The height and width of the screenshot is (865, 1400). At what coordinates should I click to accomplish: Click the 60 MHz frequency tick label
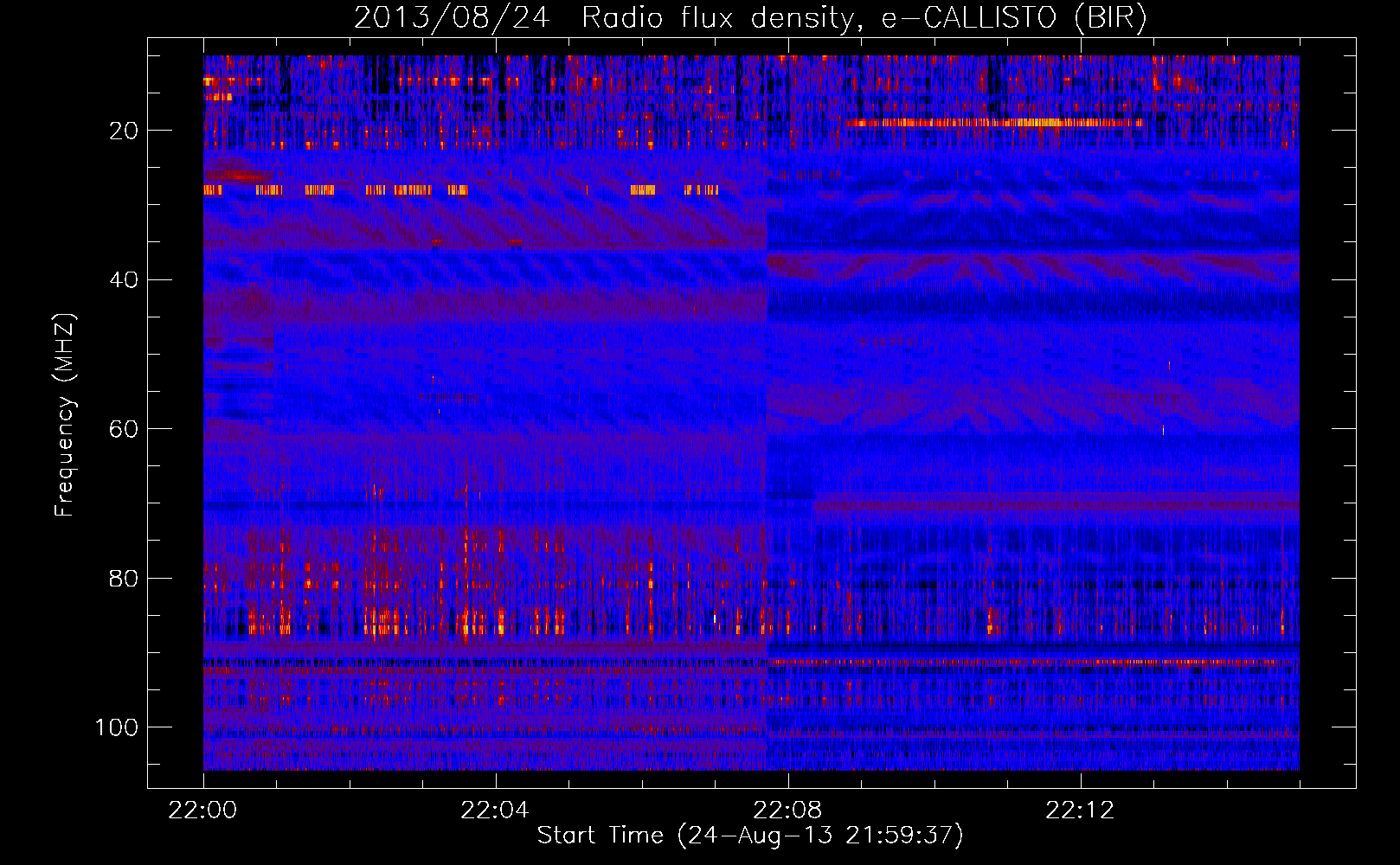click(125, 429)
